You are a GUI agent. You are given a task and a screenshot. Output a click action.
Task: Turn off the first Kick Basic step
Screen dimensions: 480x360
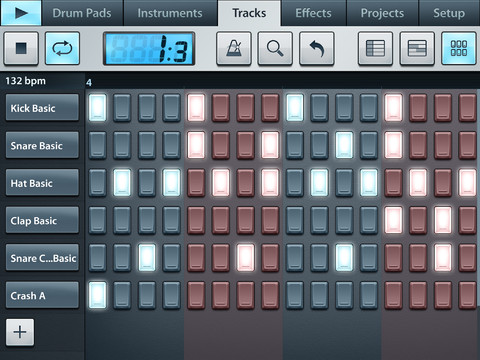pyautogui.click(x=97, y=107)
